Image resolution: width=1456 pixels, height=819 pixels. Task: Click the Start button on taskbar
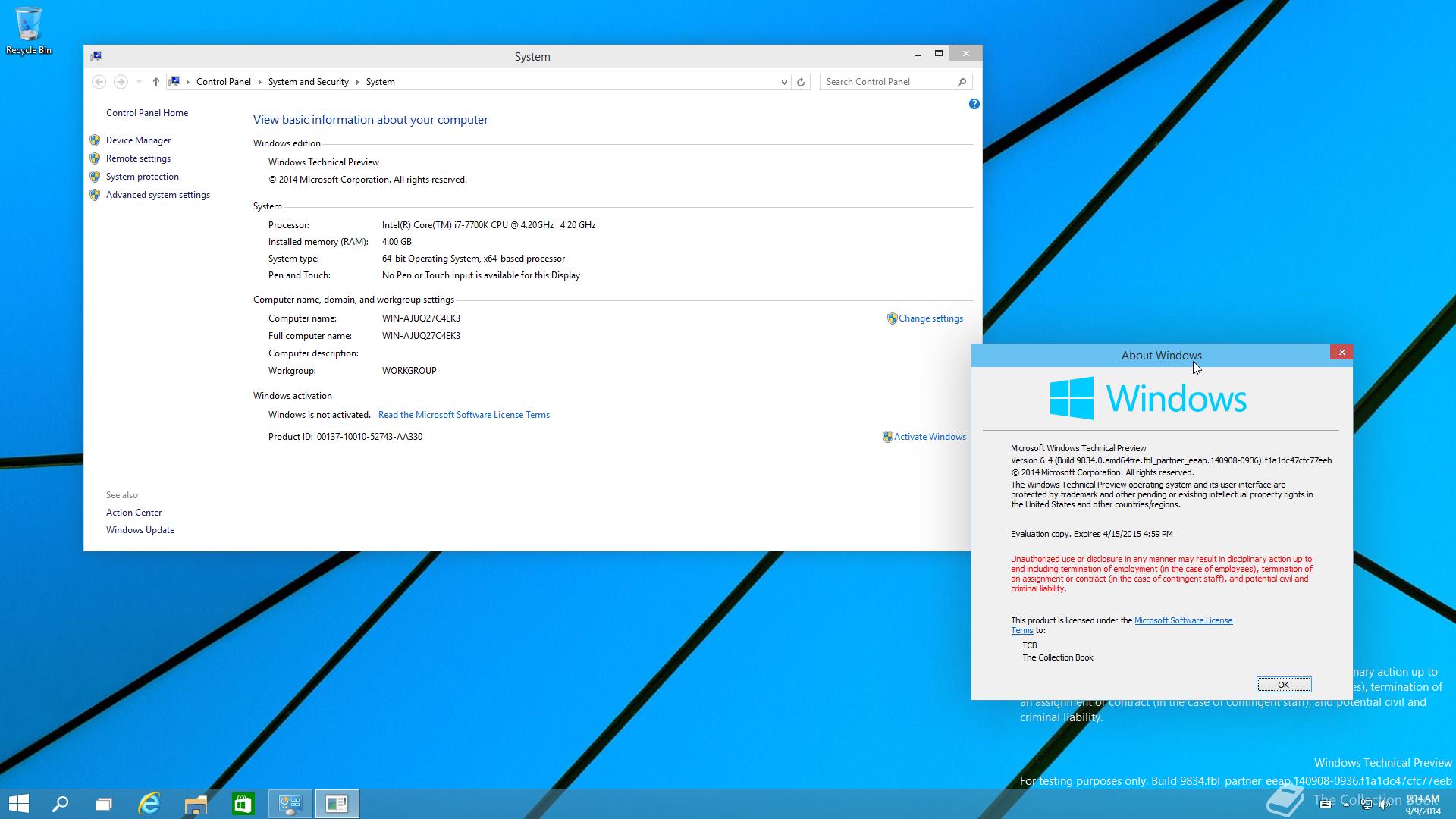click(x=18, y=803)
